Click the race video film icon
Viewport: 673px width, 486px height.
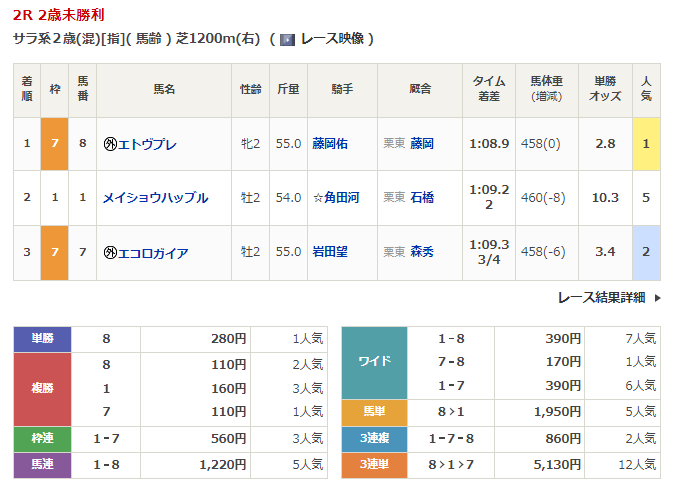(287, 40)
